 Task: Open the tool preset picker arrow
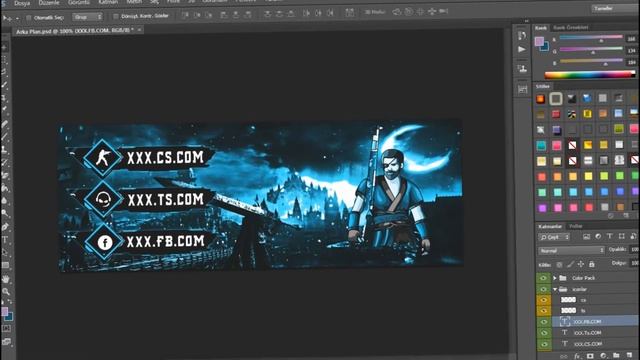pyautogui.click(x=17, y=18)
